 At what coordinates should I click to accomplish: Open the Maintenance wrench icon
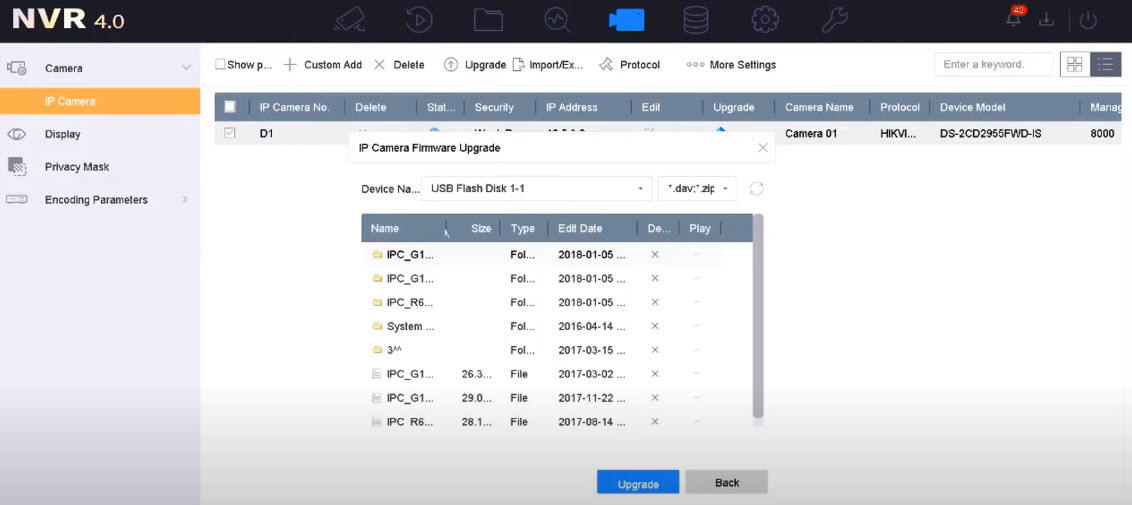tap(834, 20)
